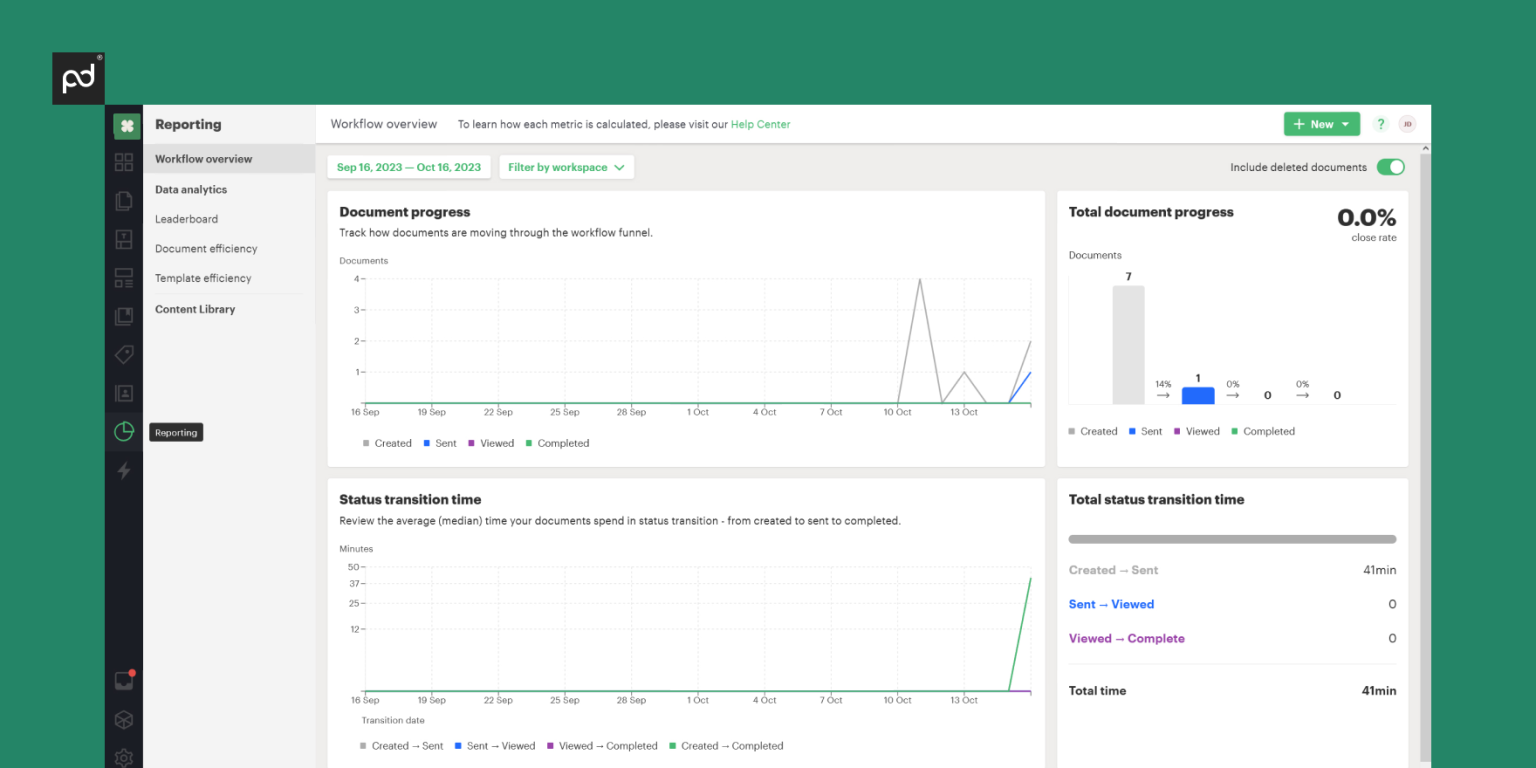Open the Sep 16 – Oct 16 date range picker
This screenshot has width=1536, height=768.
click(x=408, y=167)
